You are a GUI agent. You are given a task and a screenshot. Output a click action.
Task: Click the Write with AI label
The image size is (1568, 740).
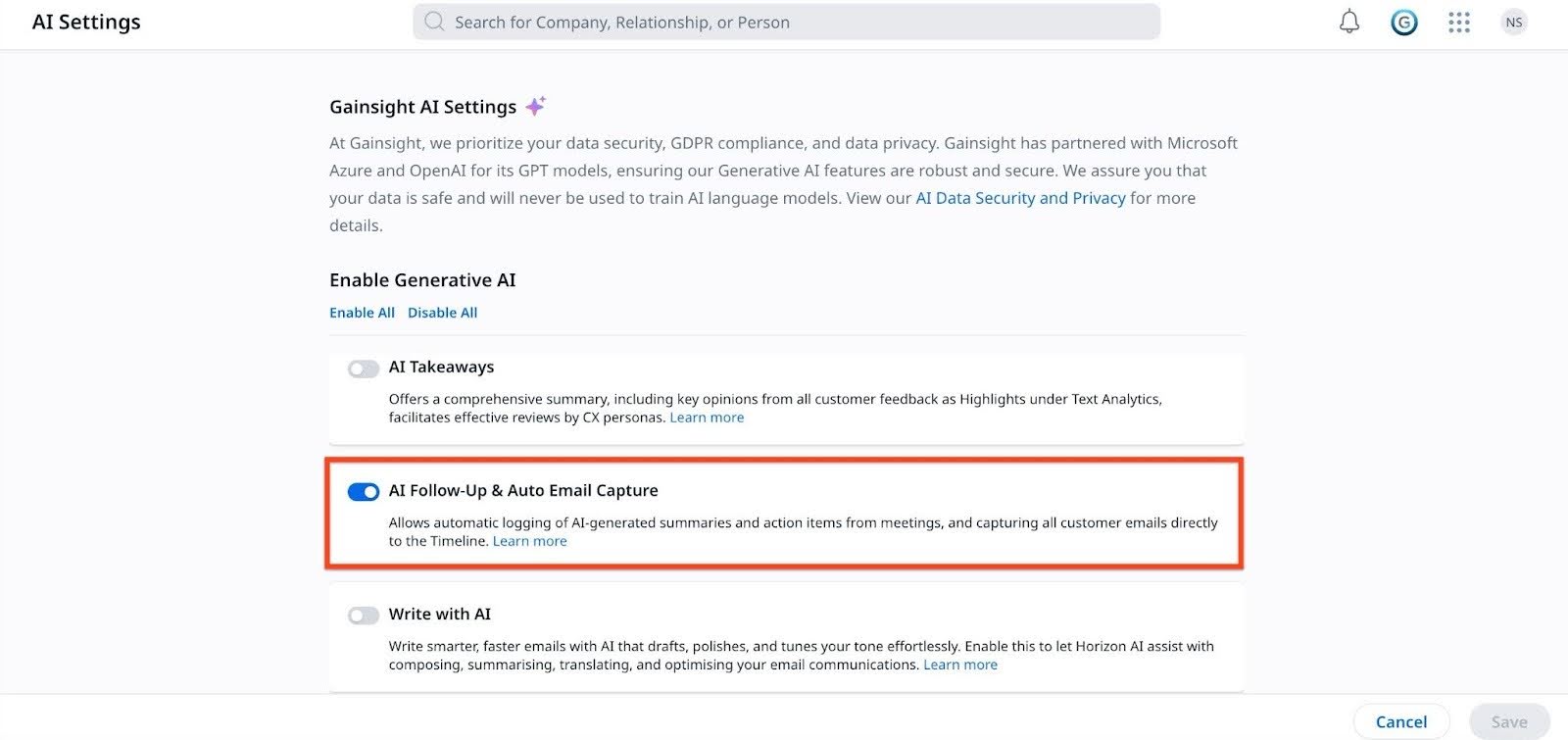pos(440,614)
